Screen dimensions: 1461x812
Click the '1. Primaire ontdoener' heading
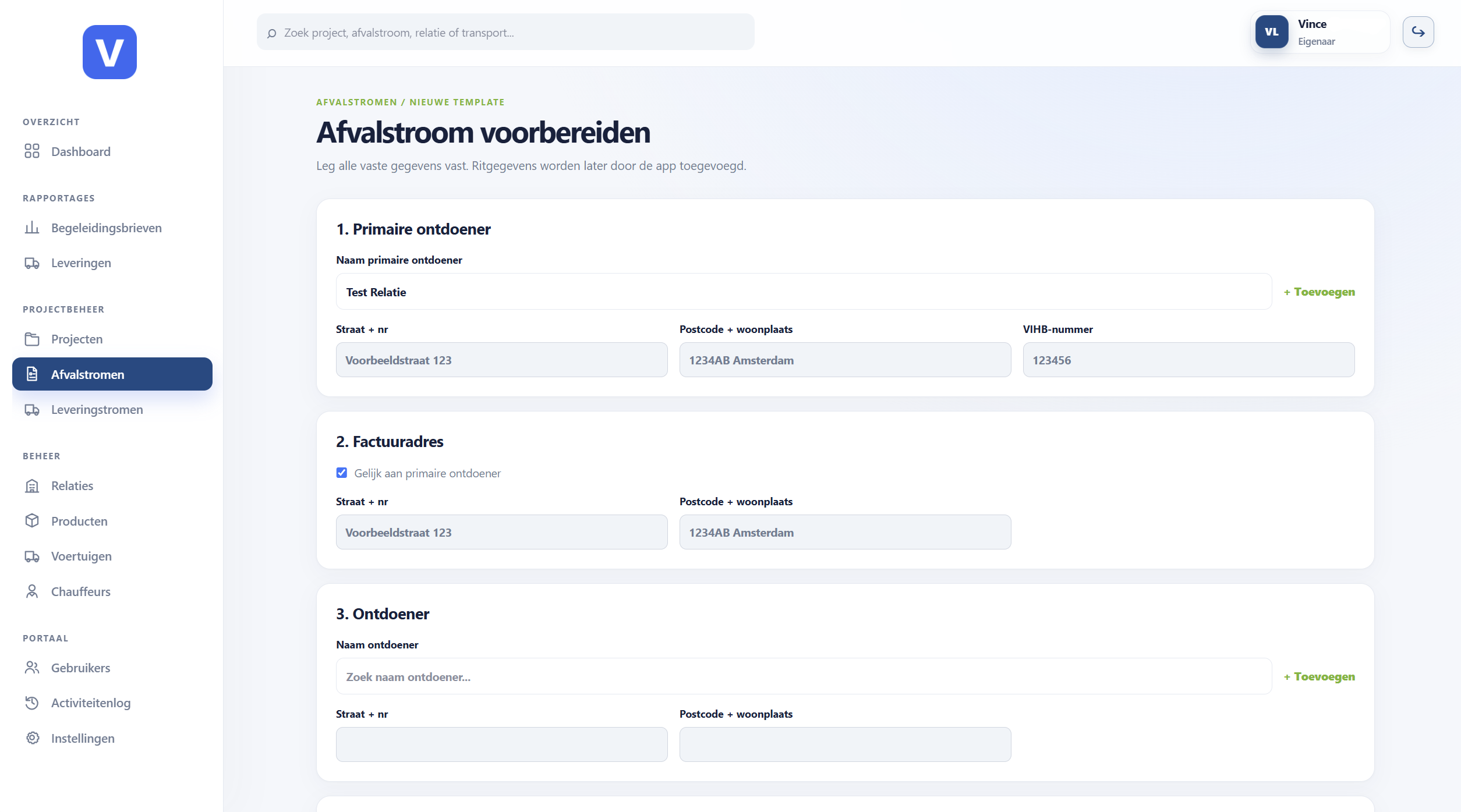coord(413,229)
